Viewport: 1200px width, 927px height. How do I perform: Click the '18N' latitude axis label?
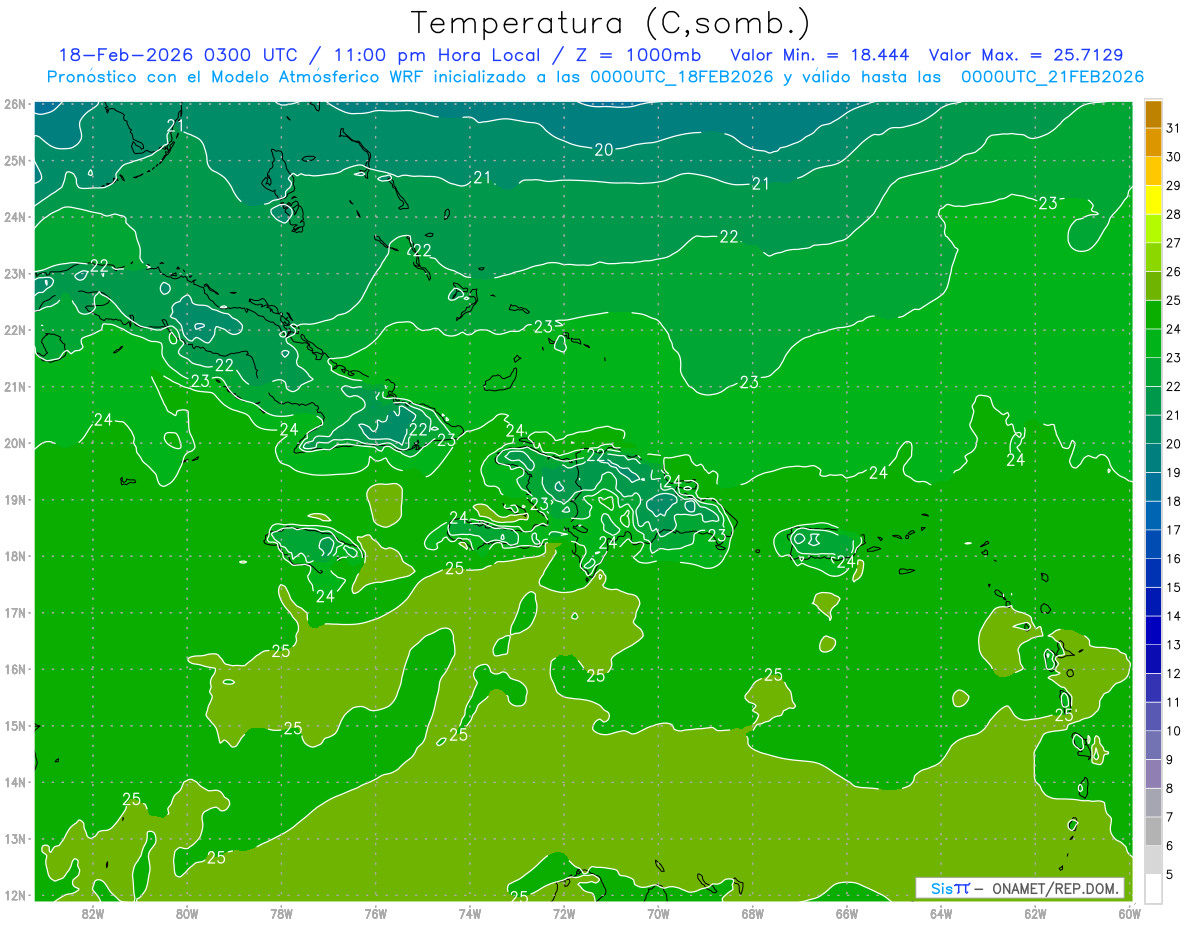[x=14, y=556]
